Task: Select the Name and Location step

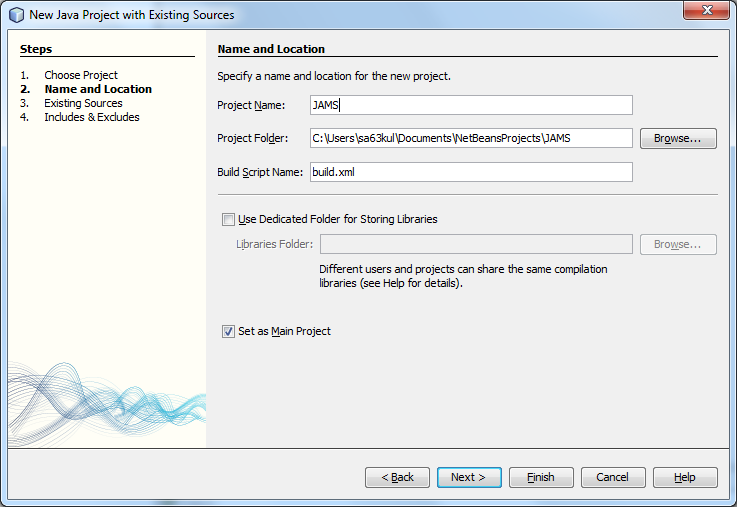Action: 97,89
